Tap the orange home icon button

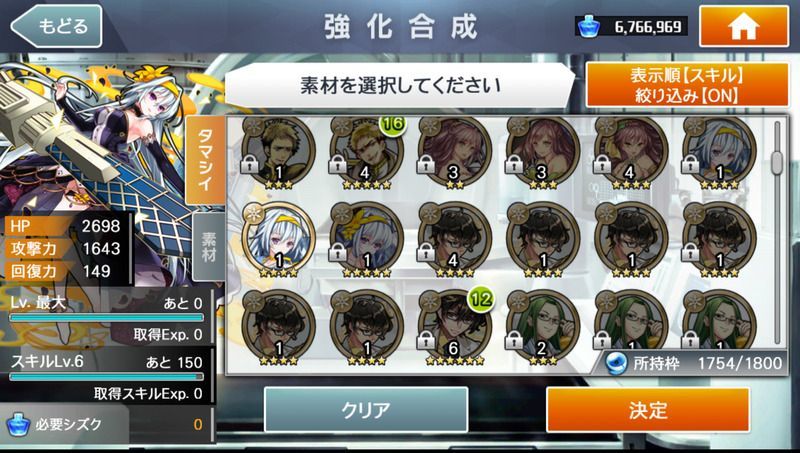pos(744,27)
